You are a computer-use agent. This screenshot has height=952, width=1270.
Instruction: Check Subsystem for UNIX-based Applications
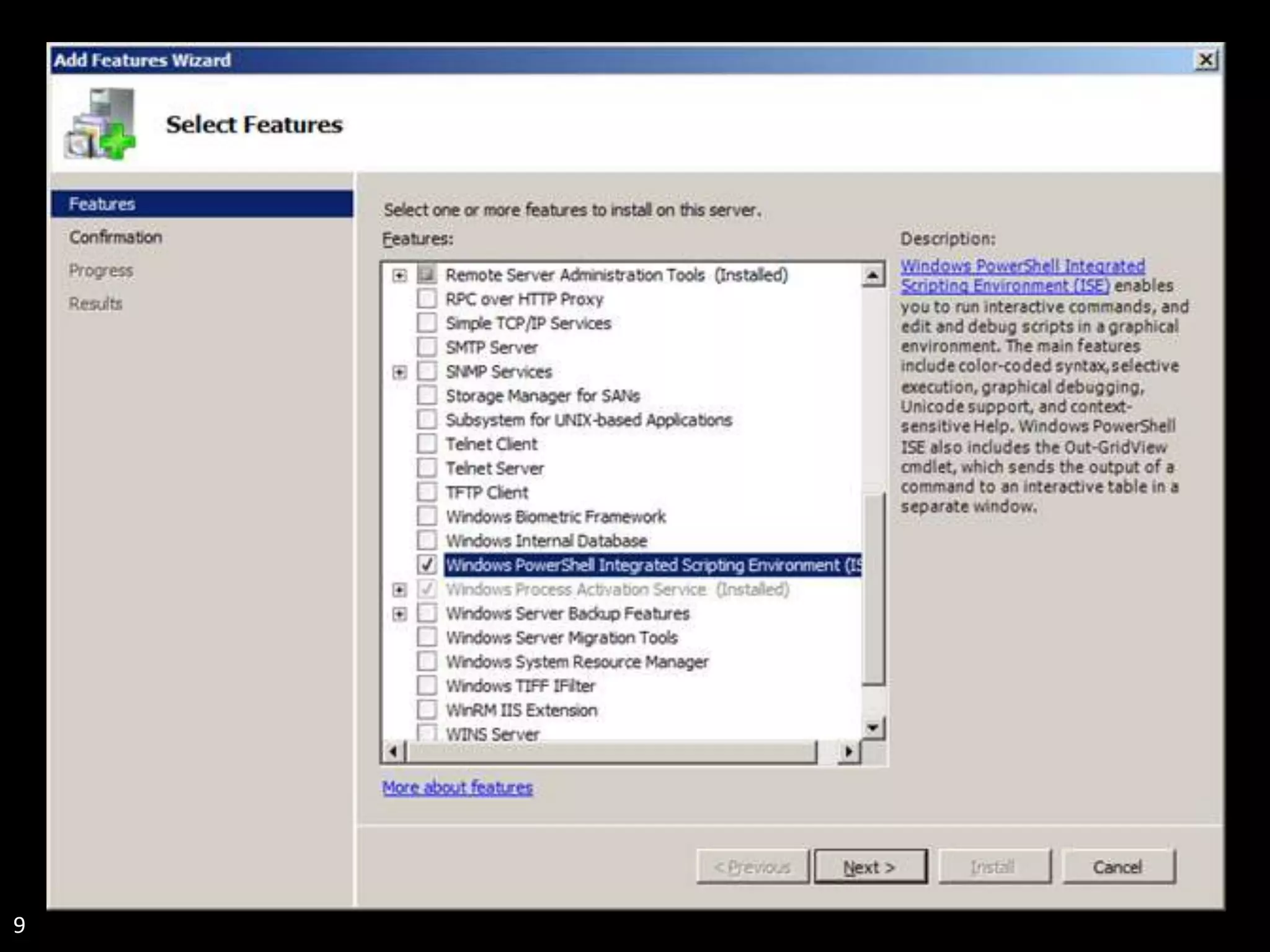427,420
